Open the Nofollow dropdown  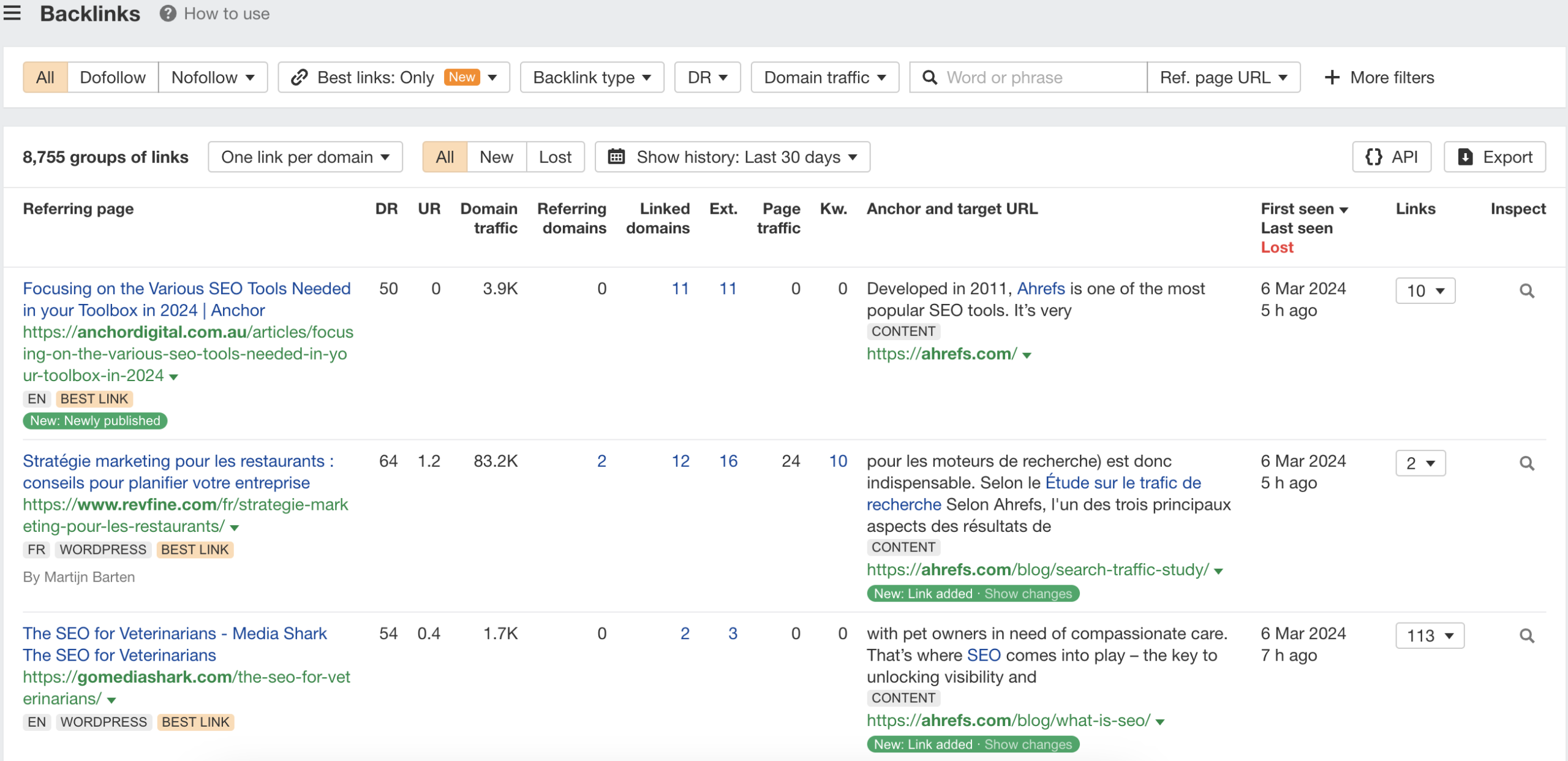coord(213,77)
